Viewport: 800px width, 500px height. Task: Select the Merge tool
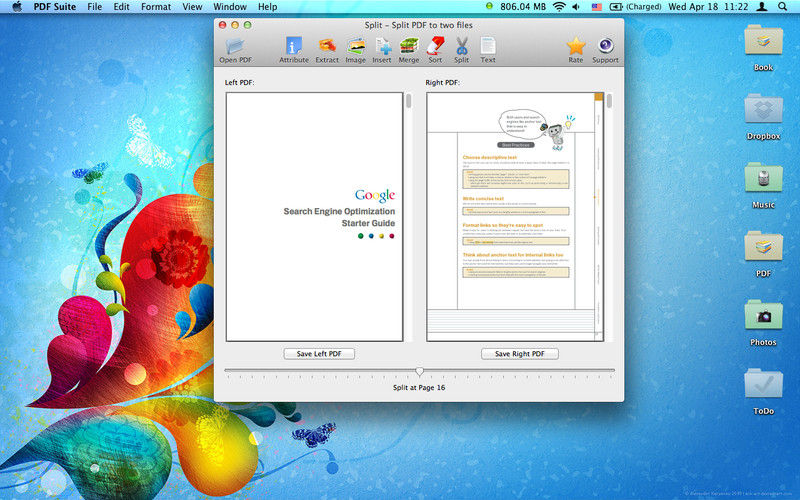pyautogui.click(x=409, y=50)
